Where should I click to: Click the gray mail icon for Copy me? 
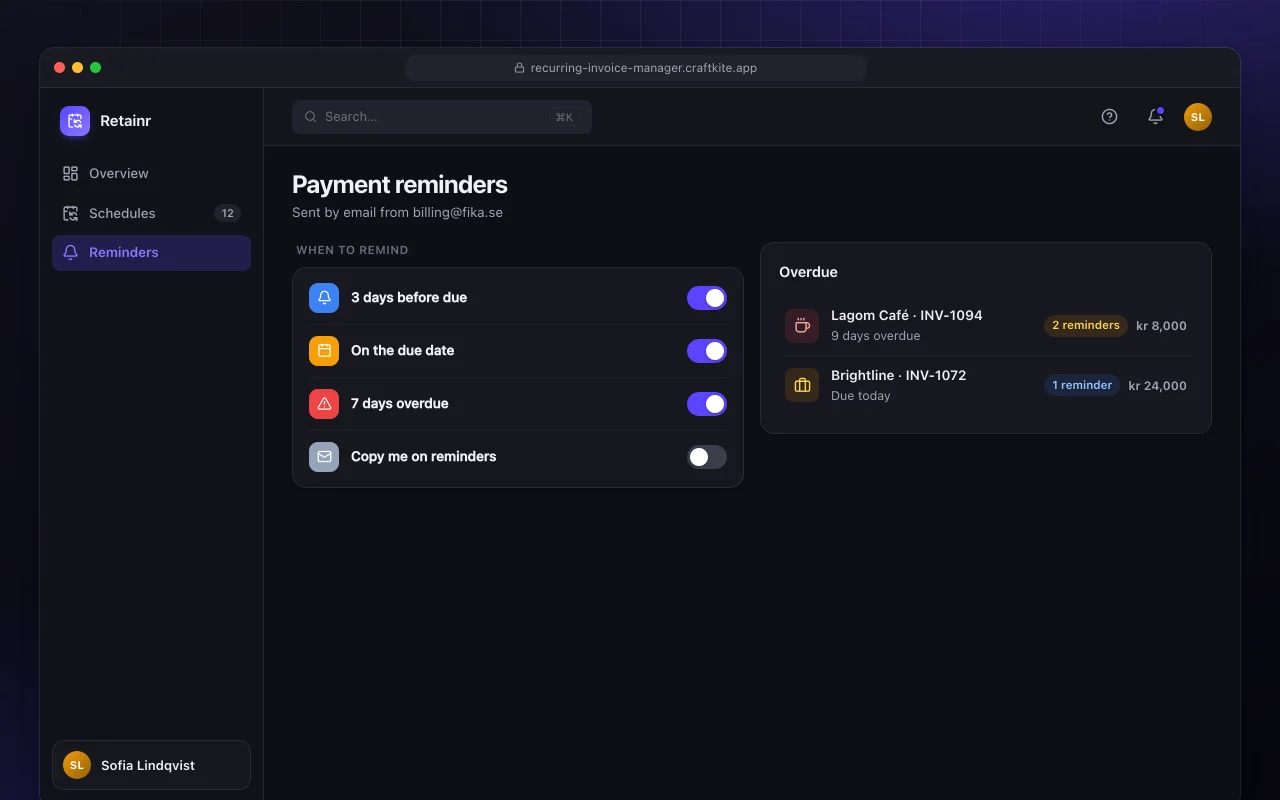[x=324, y=457]
